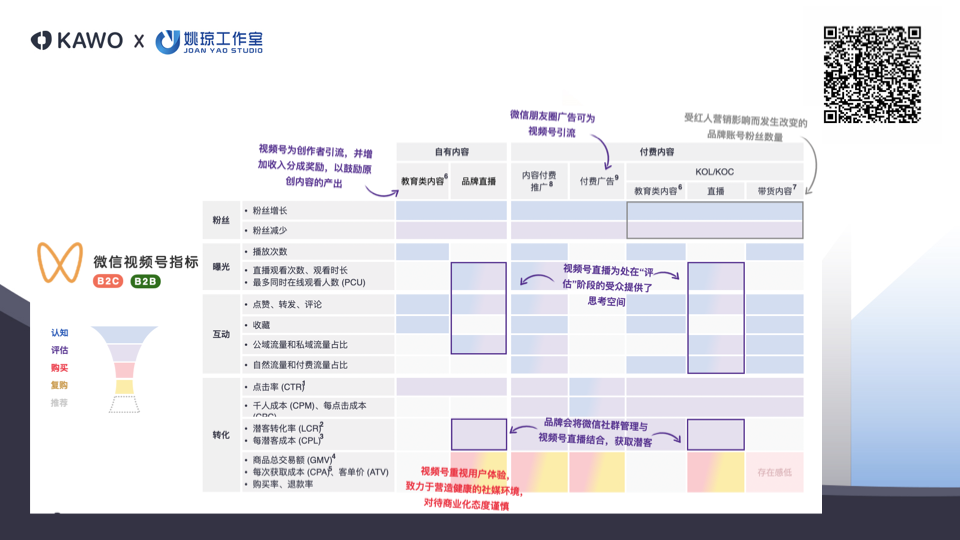The image size is (960, 540).
Task: Click 教育类内容 header in the 自有内容 group
Action: (423, 181)
